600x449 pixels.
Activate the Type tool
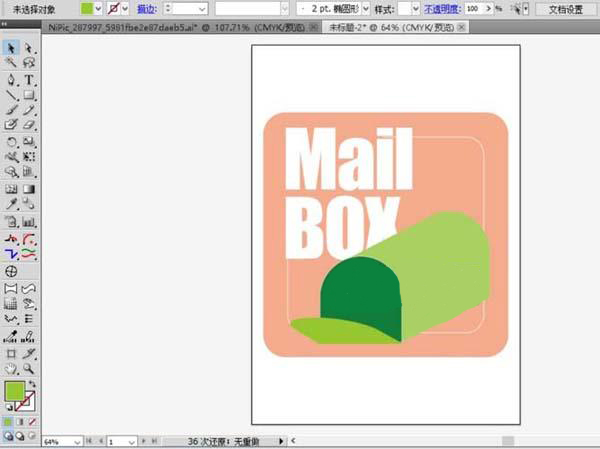(x=29, y=80)
